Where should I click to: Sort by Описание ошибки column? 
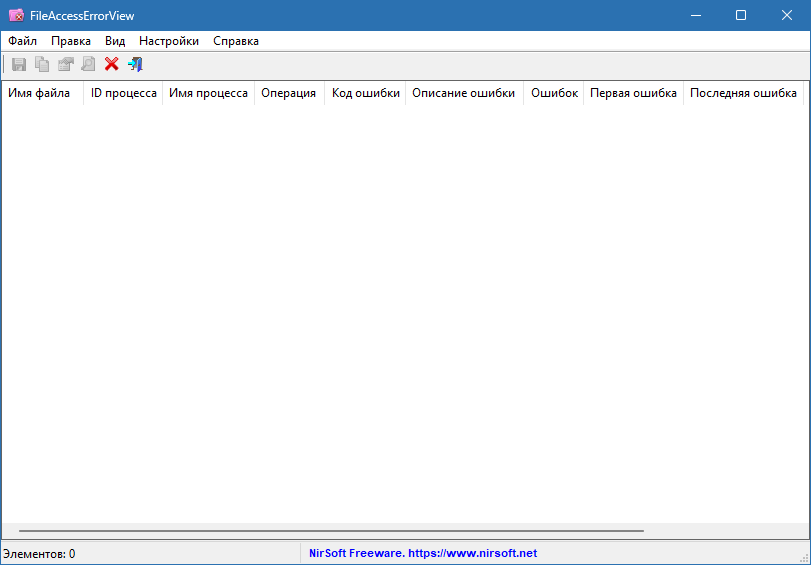click(x=463, y=93)
